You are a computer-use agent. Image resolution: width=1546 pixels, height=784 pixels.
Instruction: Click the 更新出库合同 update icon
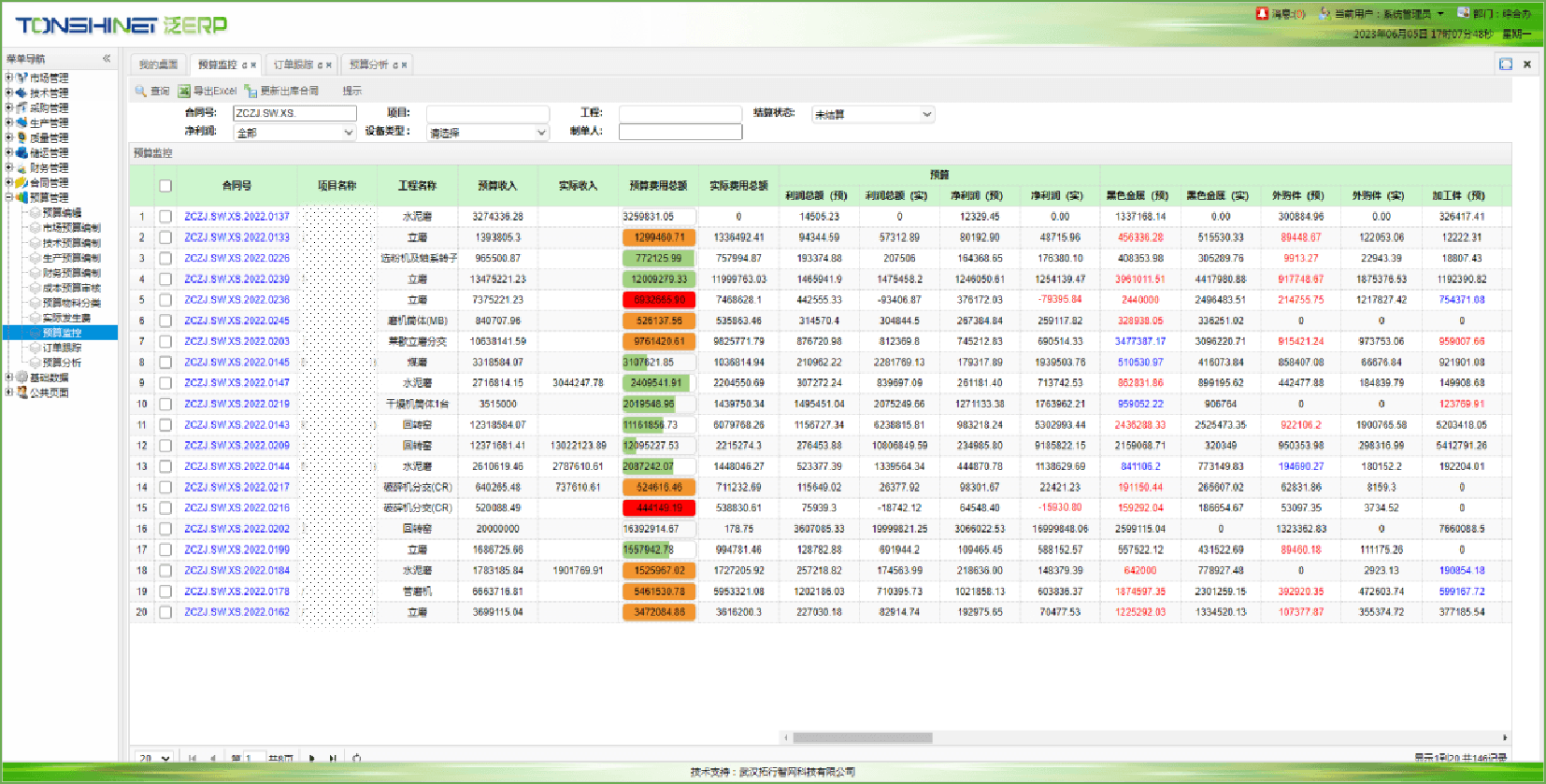click(251, 91)
